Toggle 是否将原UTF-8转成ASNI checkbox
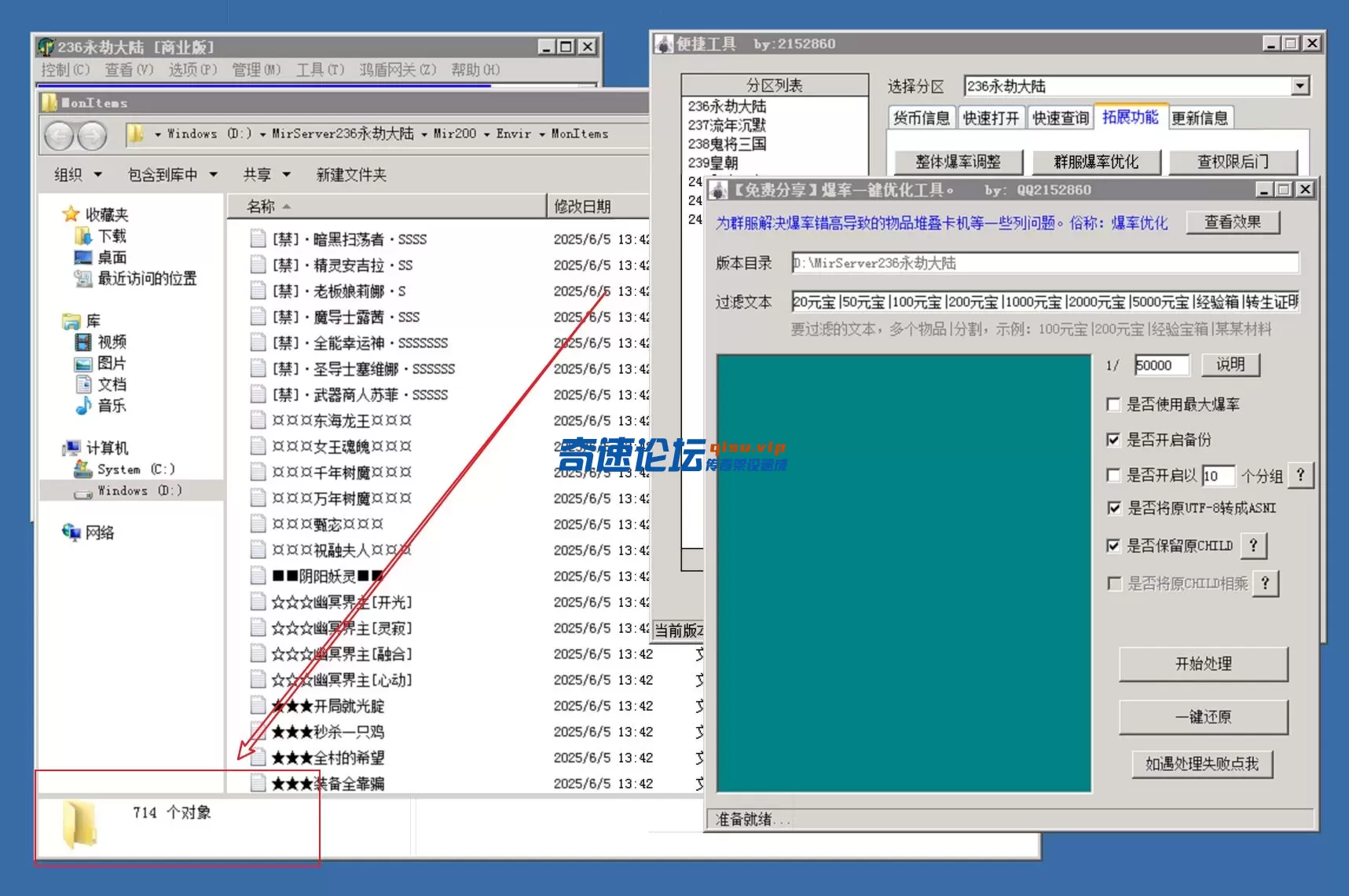The height and width of the screenshot is (896, 1349). pos(1113,508)
